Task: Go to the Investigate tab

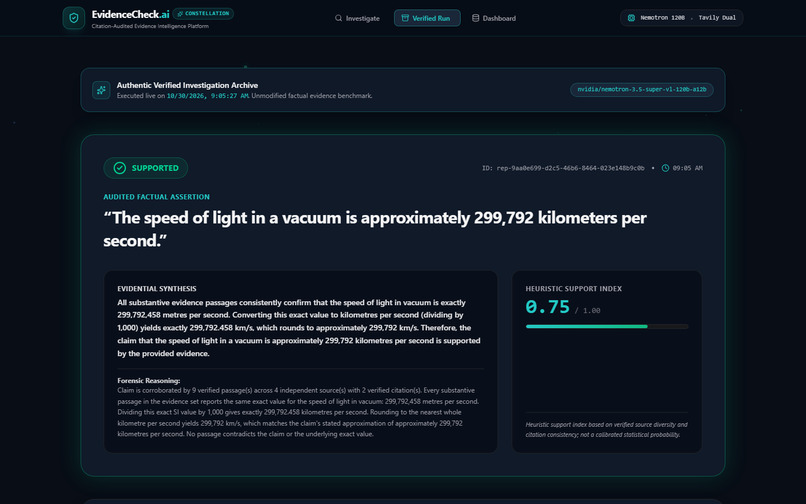Action: coord(357,18)
